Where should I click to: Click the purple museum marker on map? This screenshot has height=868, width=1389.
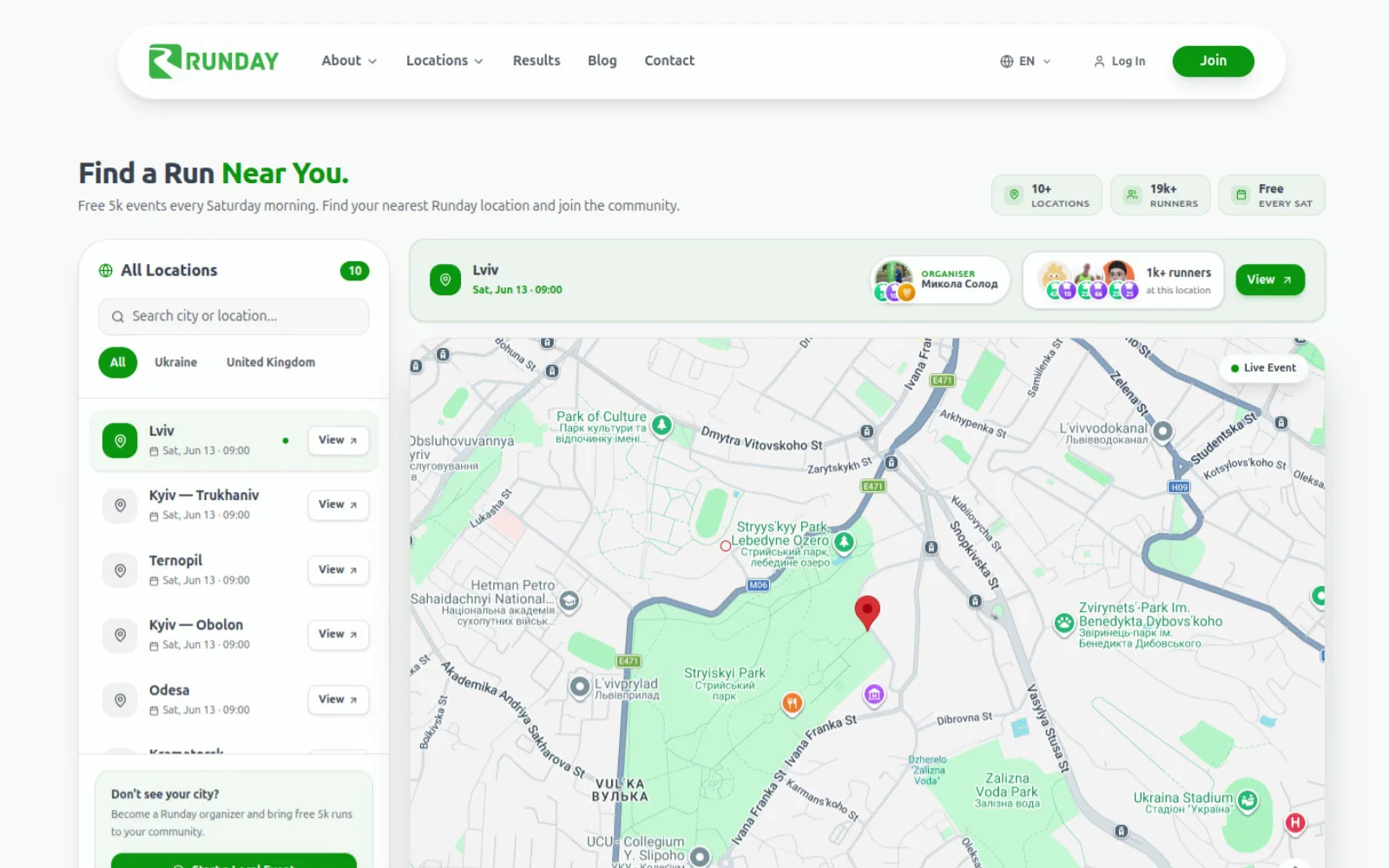point(874,694)
